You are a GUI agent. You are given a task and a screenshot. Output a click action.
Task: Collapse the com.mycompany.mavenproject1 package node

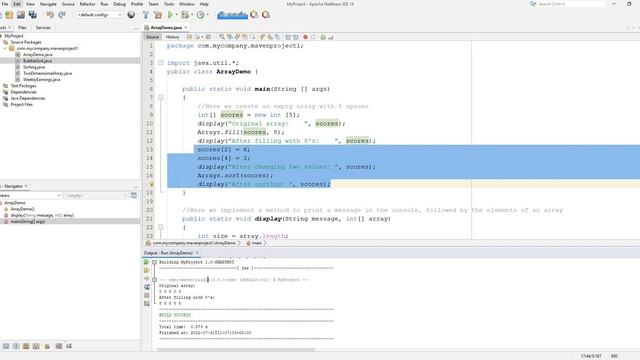(5, 48)
